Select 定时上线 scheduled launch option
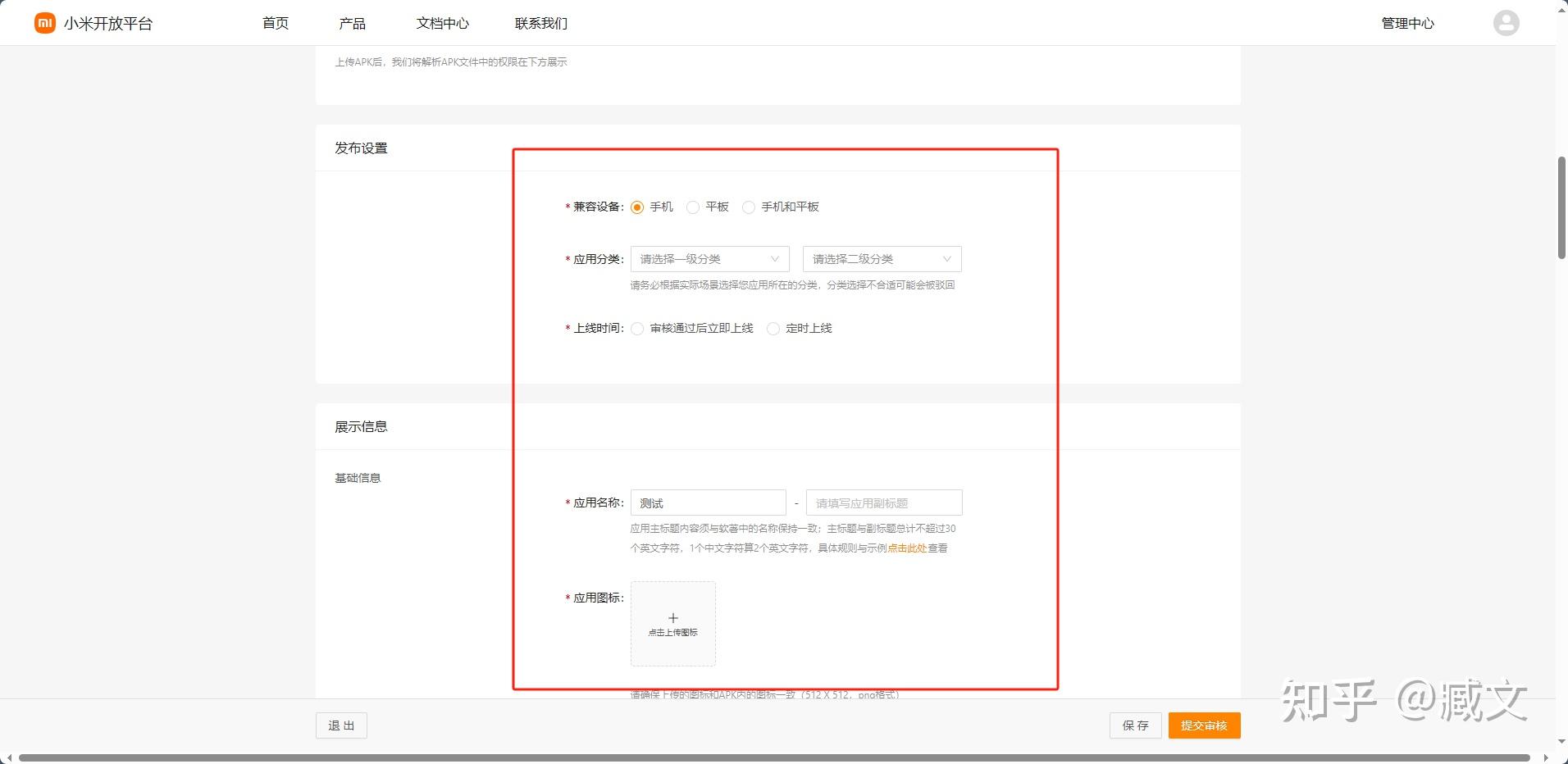The height and width of the screenshot is (764, 1568). pos(773,328)
